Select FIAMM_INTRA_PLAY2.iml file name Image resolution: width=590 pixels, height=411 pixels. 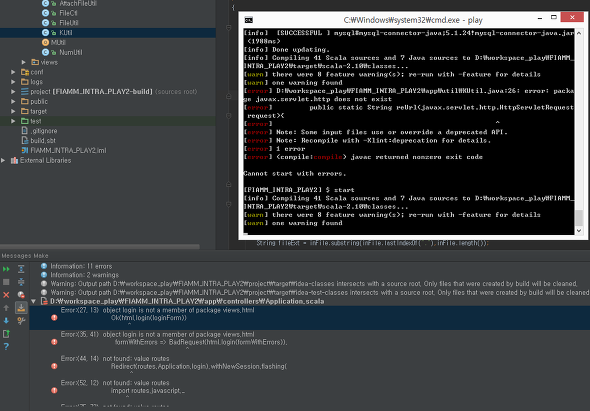[68, 150]
